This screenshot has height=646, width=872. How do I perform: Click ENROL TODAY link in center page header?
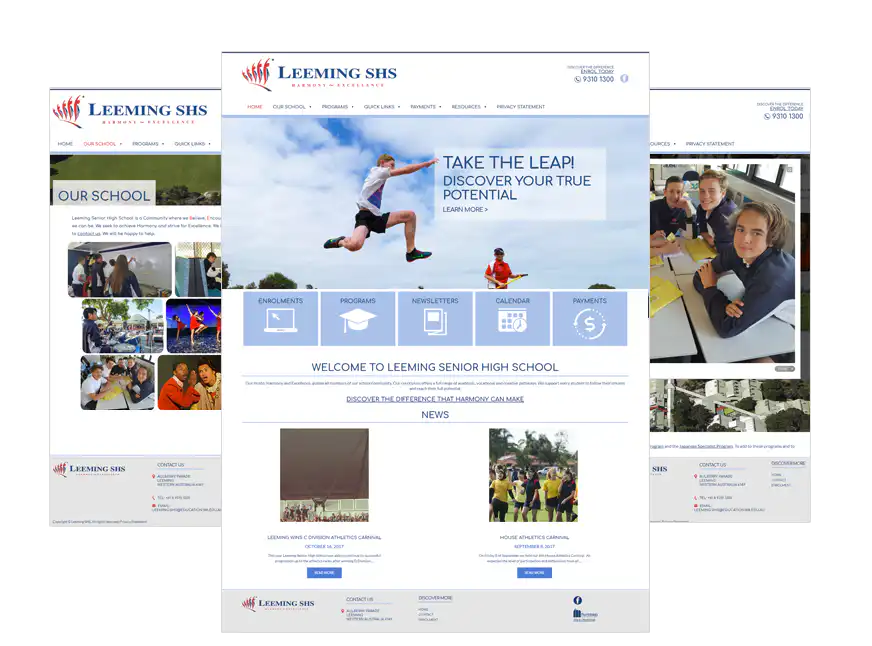(x=597, y=72)
